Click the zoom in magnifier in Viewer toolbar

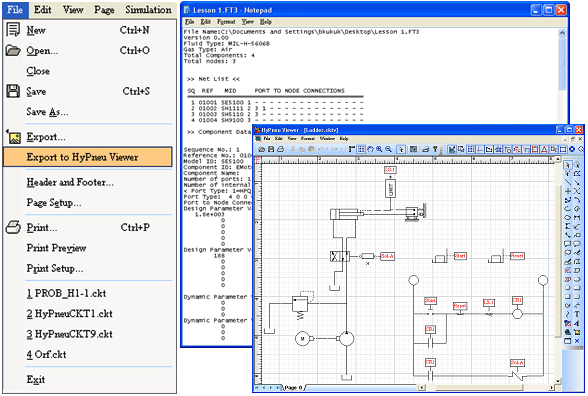[x=380, y=149]
